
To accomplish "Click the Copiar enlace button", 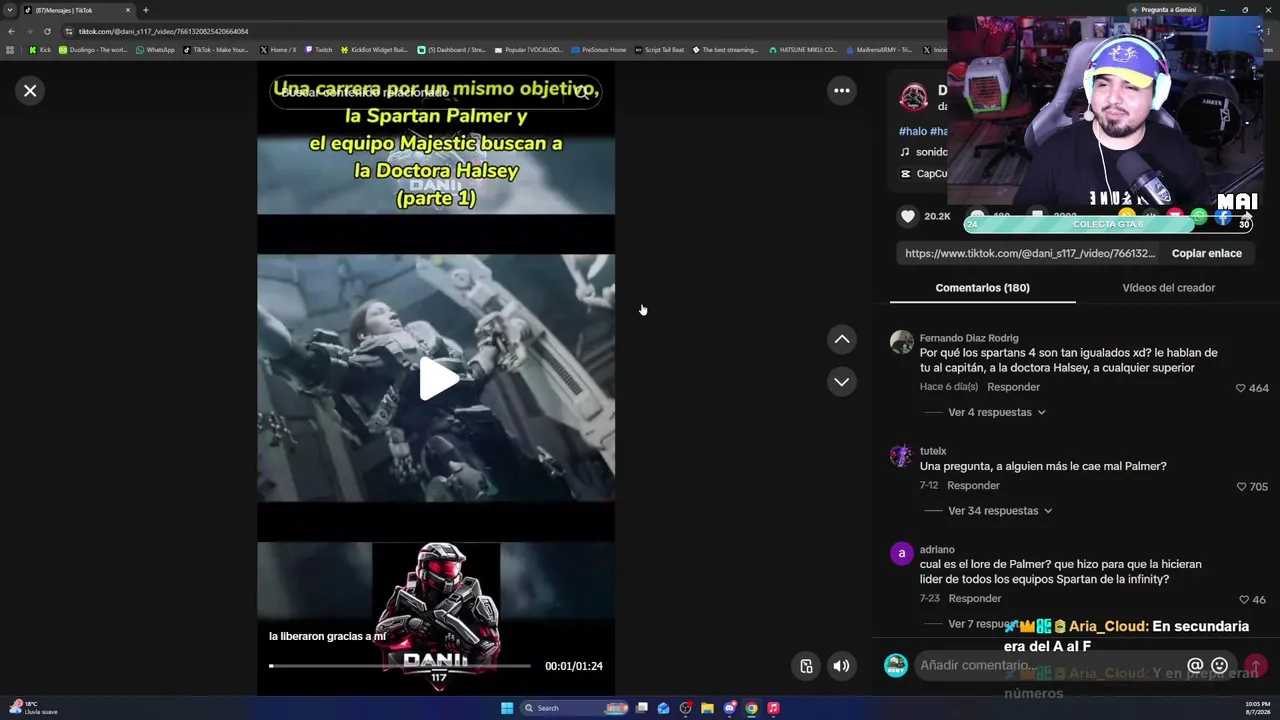I will pyautogui.click(x=1207, y=254).
